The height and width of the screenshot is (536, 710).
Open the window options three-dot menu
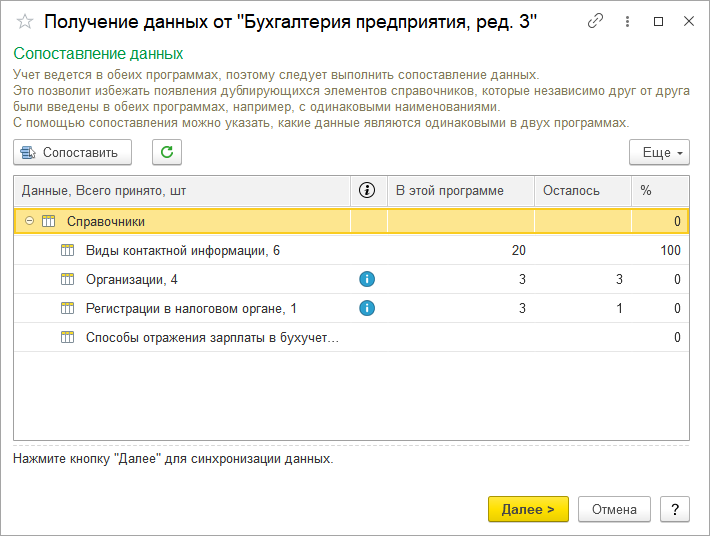pyautogui.click(x=627, y=21)
